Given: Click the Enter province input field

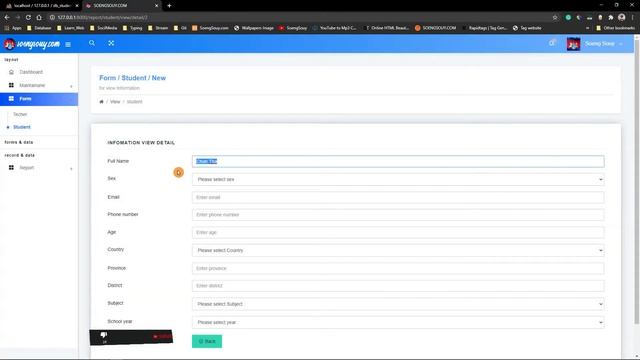Looking at the screenshot, I should coord(398,268).
